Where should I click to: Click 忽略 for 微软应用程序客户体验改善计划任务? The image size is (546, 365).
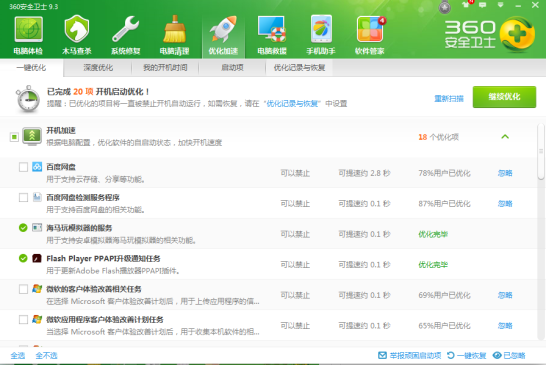click(x=505, y=326)
